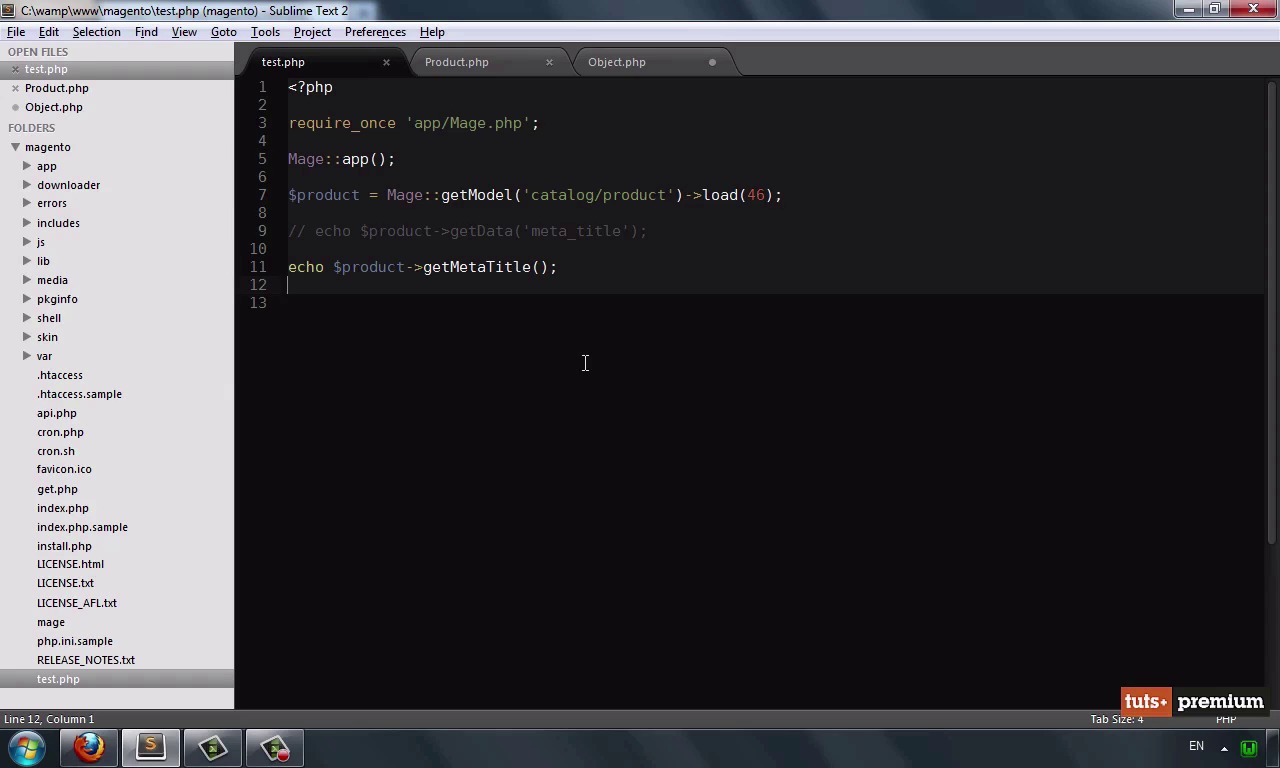Open the Edit menu
1280x768 pixels.
[x=48, y=32]
